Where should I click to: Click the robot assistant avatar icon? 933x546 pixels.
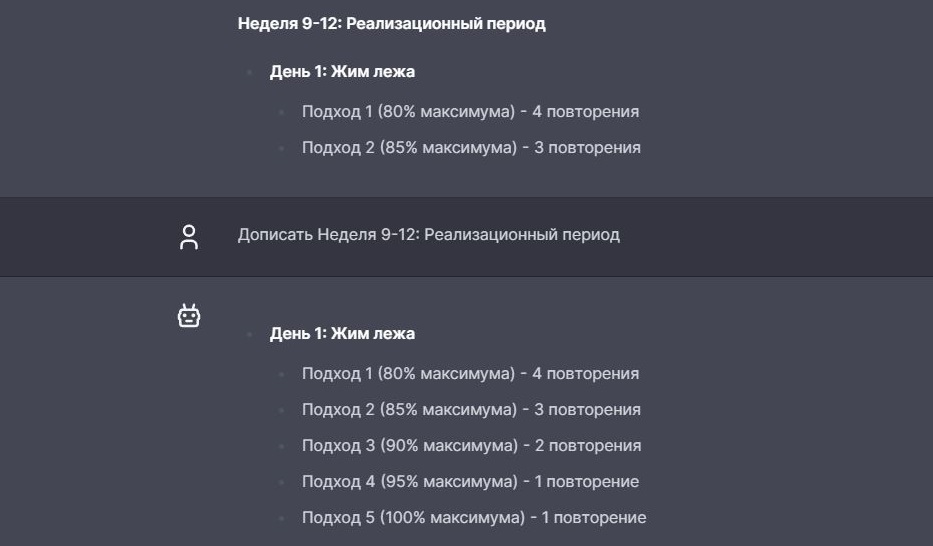(189, 315)
